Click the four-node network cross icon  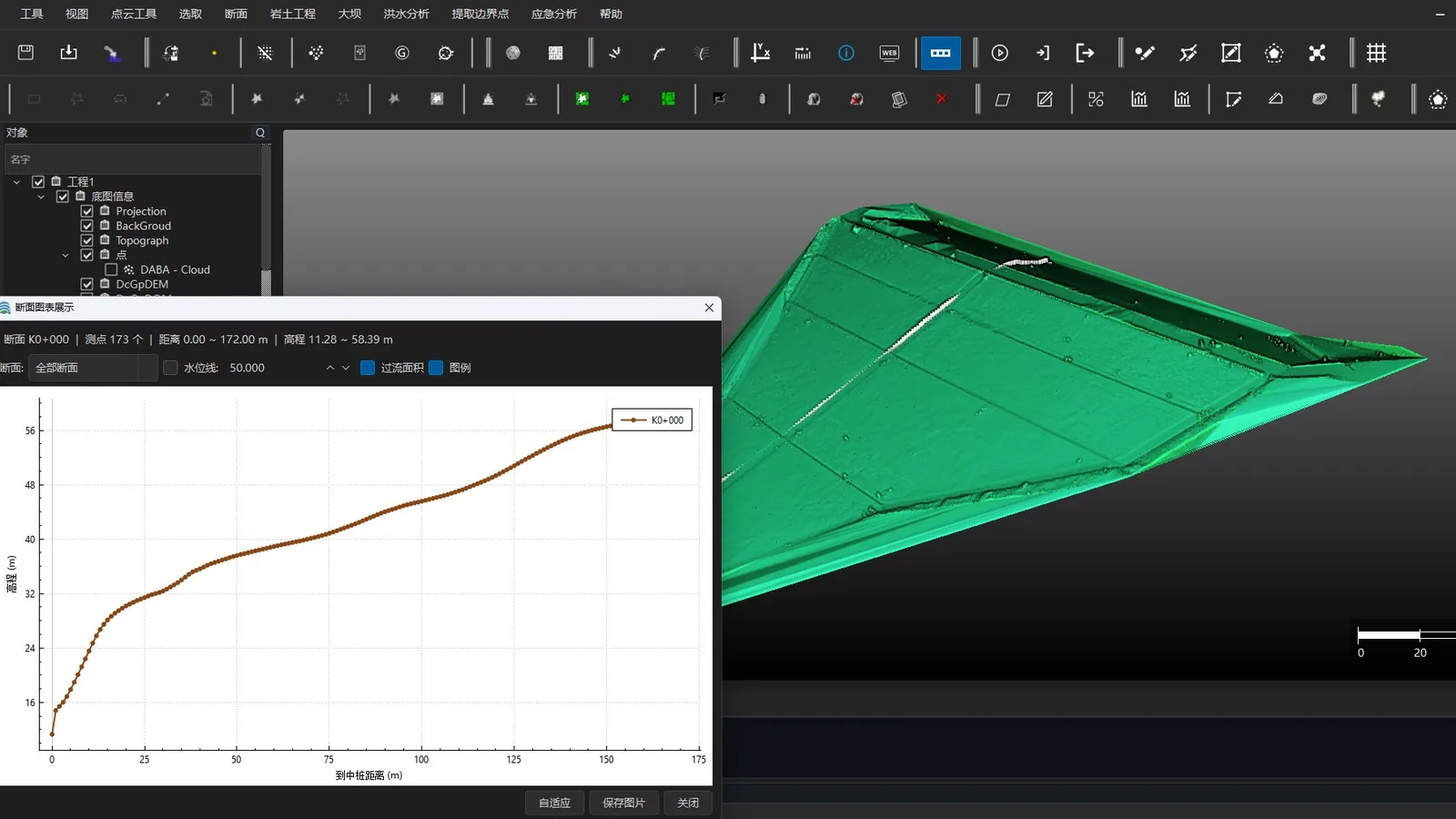click(1317, 53)
